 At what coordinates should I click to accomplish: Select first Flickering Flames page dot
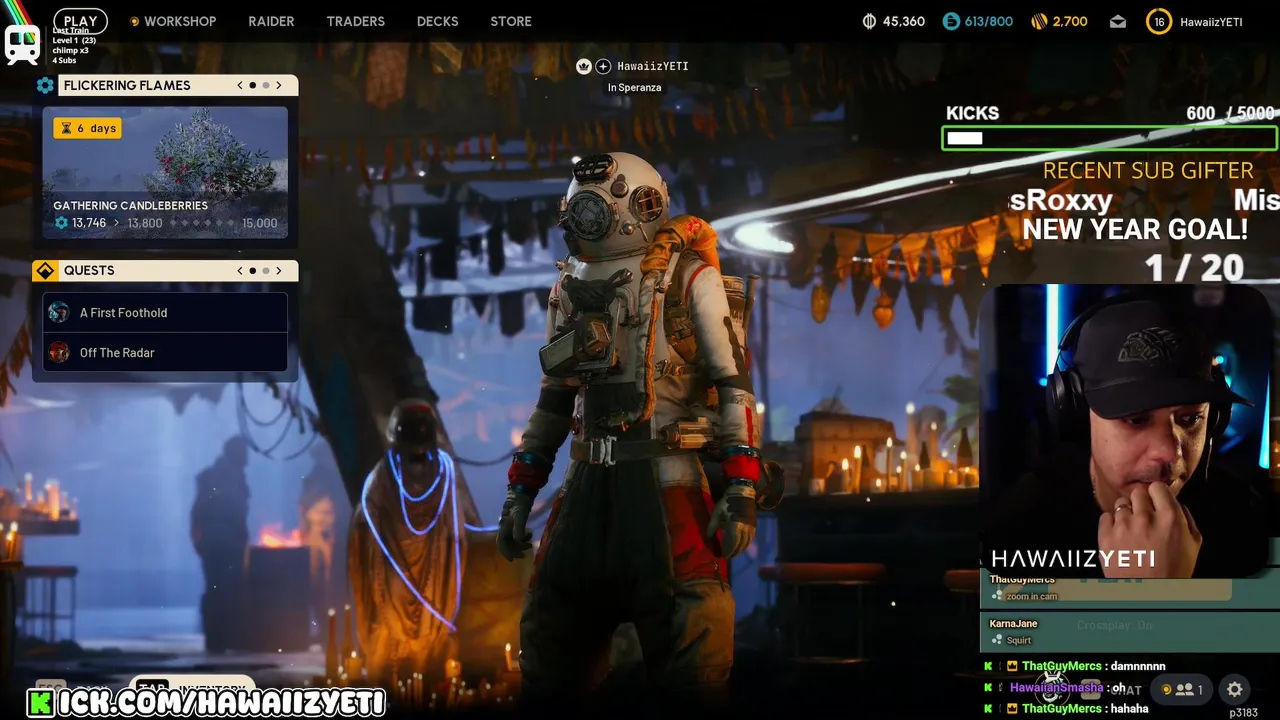tap(253, 85)
